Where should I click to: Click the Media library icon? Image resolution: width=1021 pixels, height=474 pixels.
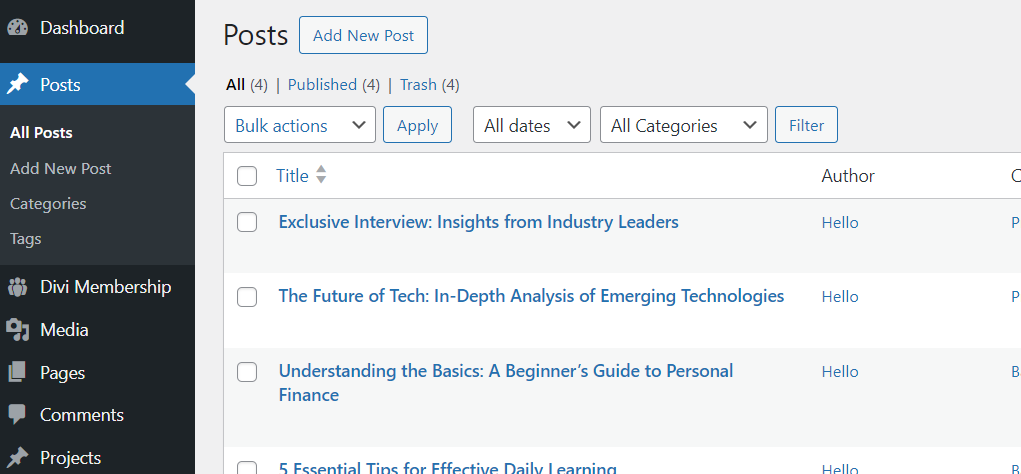pyautogui.click(x=17, y=330)
